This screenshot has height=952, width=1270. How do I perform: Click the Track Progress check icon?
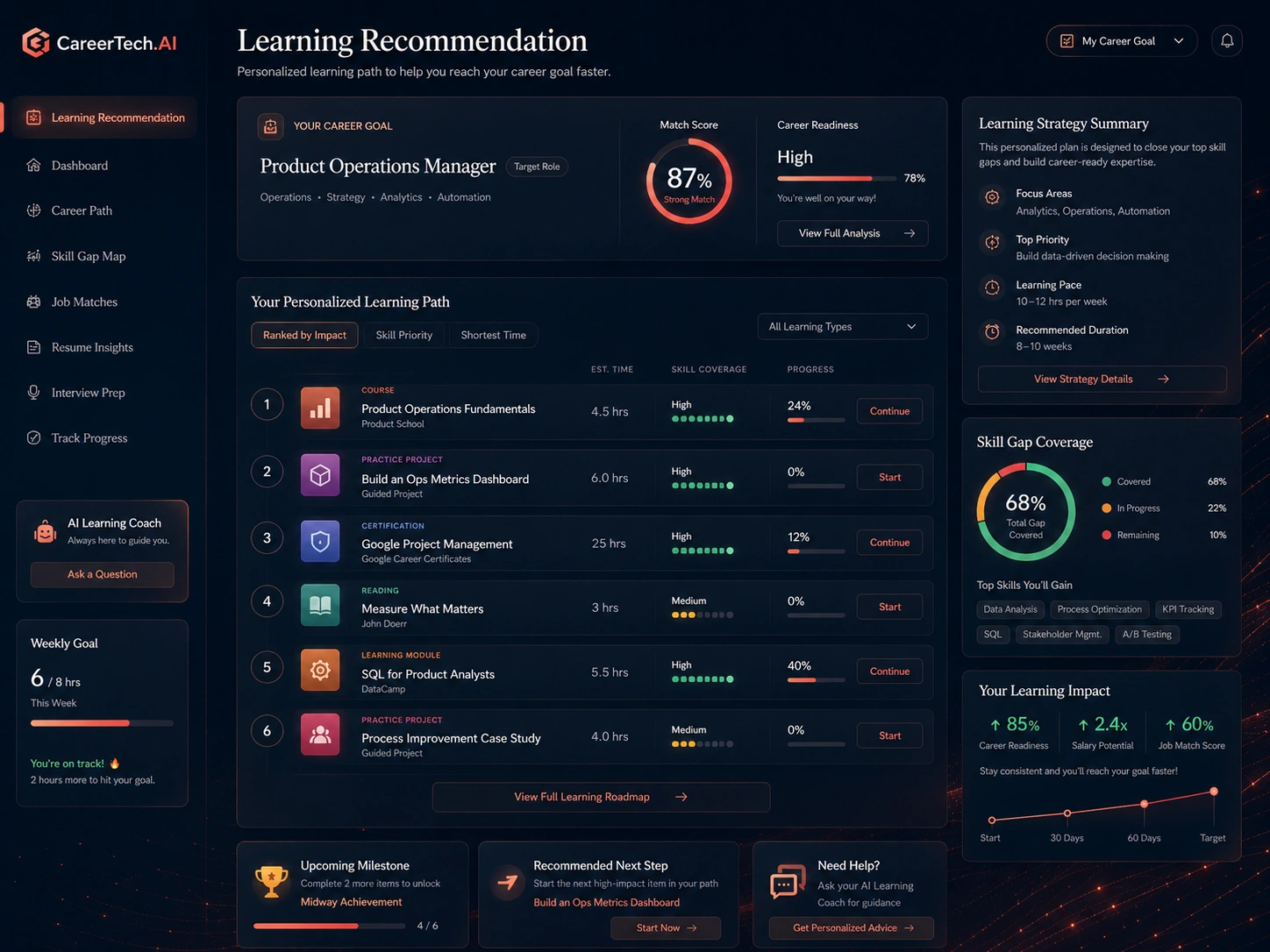click(x=33, y=437)
